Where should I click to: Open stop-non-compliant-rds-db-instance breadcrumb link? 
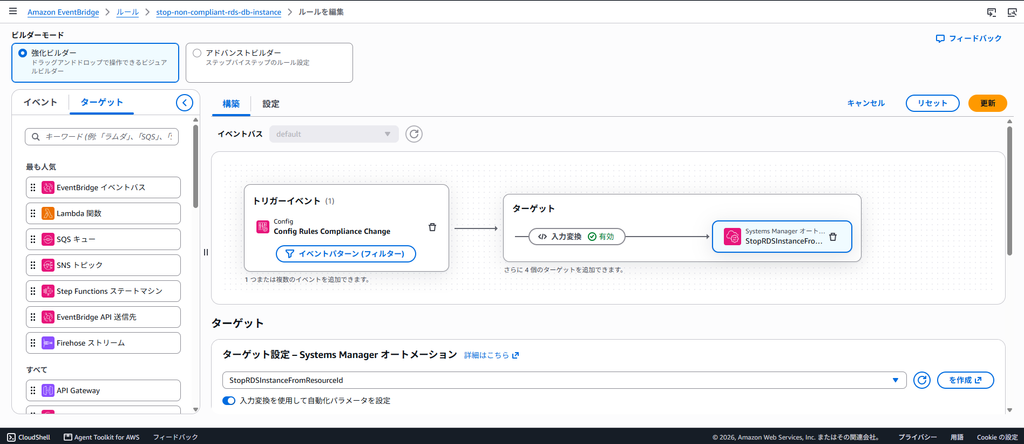[x=219, y=12]
